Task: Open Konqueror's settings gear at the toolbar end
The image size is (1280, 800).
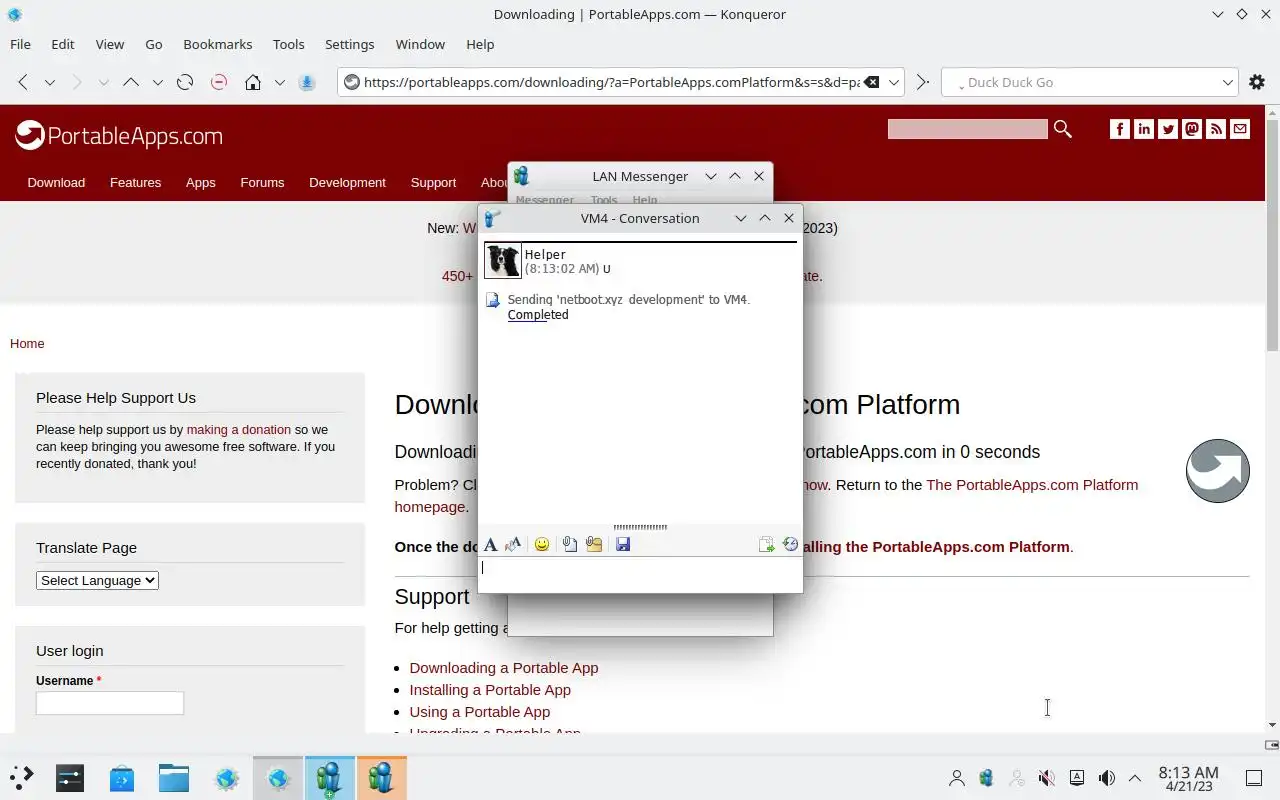Action: click(1257, 82)
